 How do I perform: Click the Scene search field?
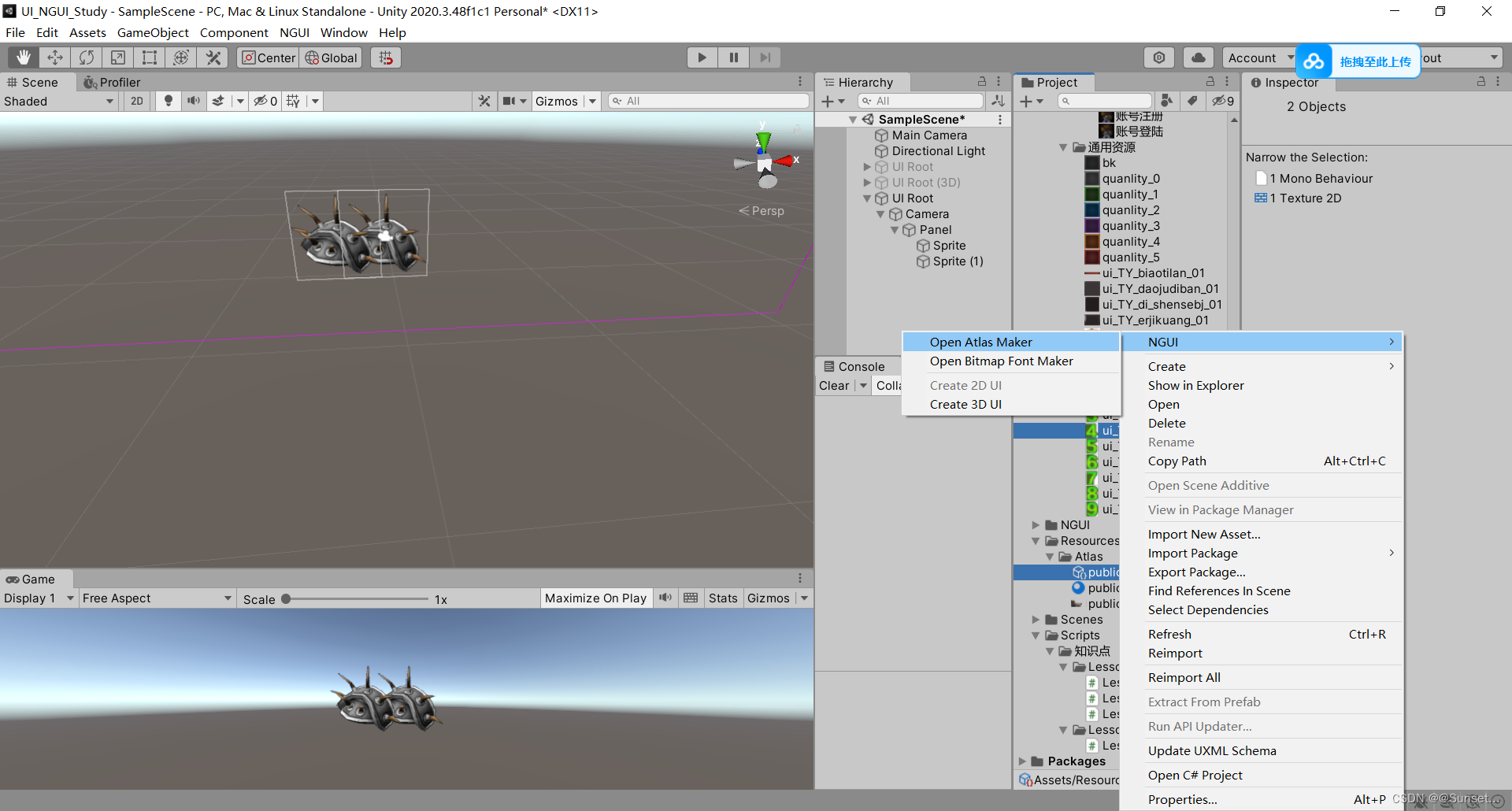(708, 101)
